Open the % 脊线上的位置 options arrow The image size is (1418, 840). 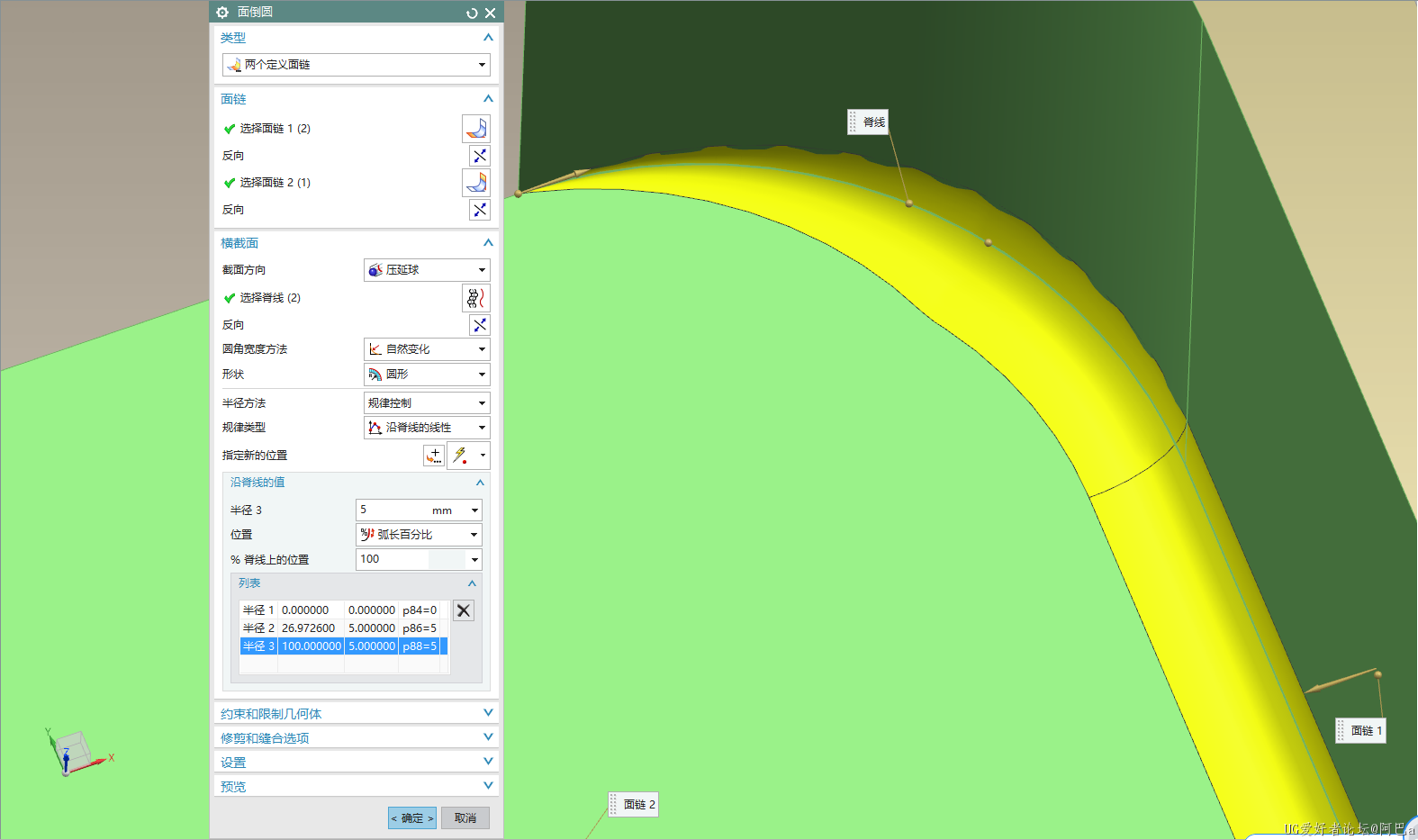click(x=474, y=559)
